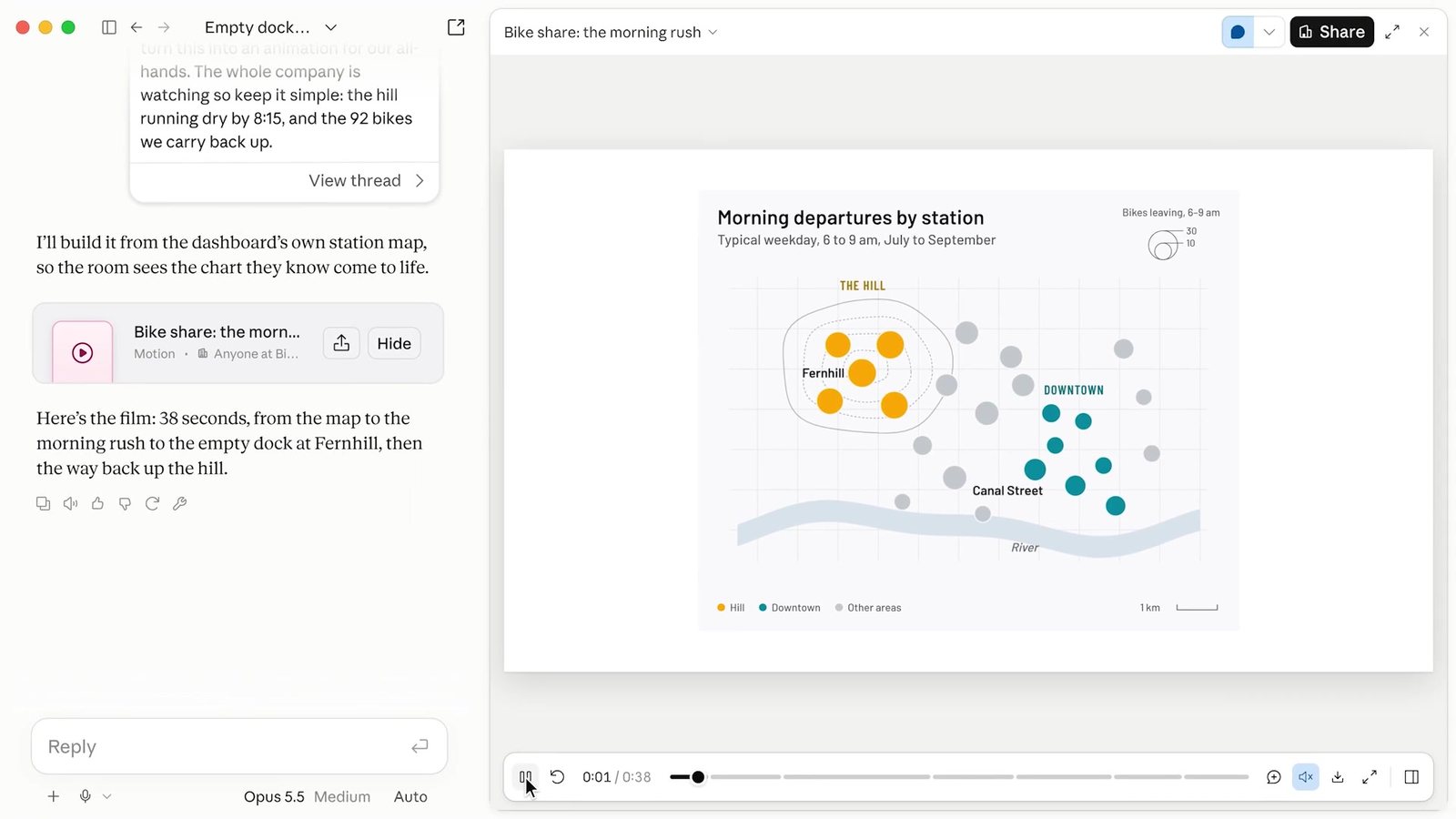Restart the film from the beginning
1456x819 pixels.
coord(557,777)
